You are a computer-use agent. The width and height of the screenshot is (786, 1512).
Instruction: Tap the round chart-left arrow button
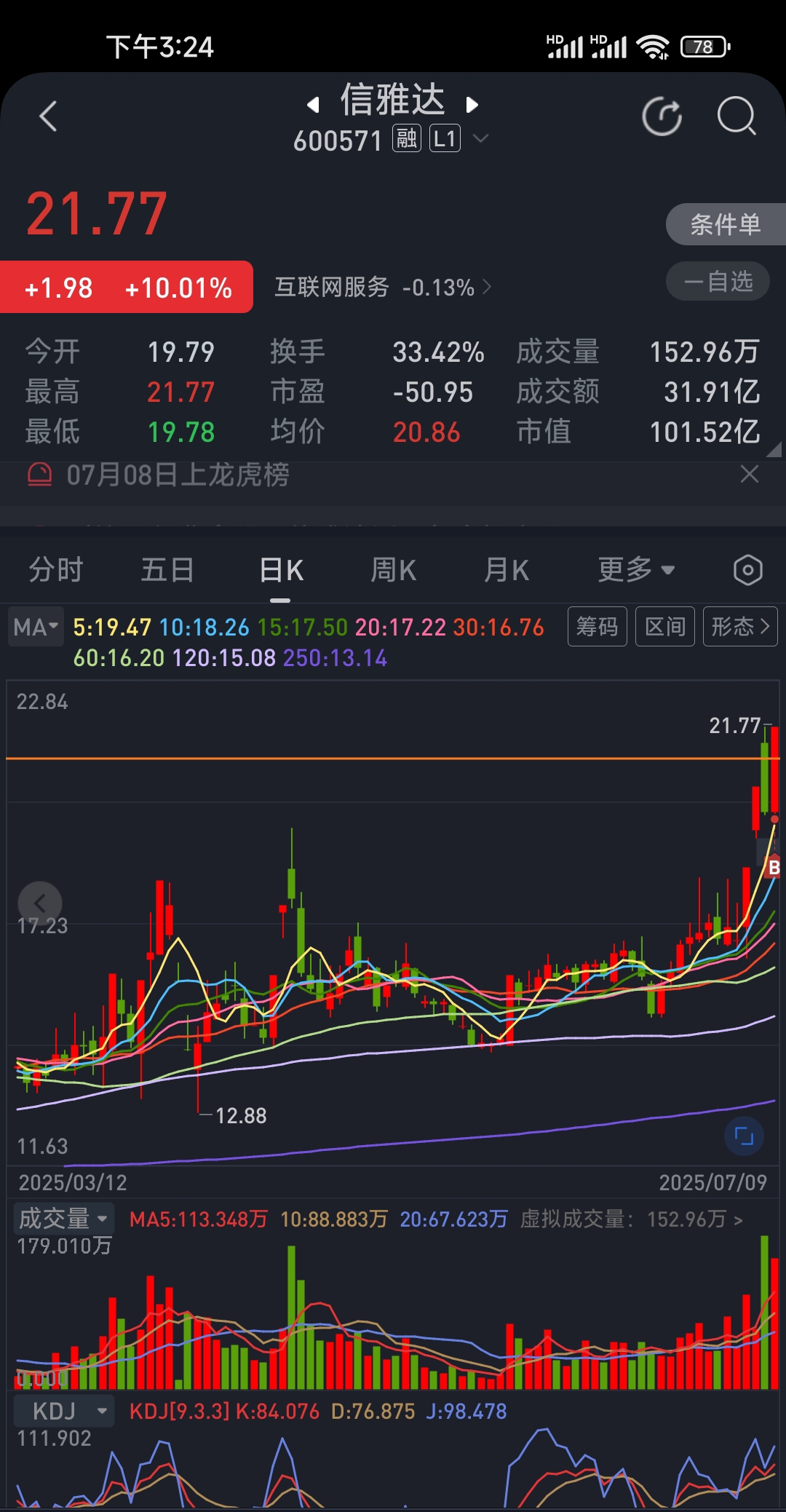(40, 903)
